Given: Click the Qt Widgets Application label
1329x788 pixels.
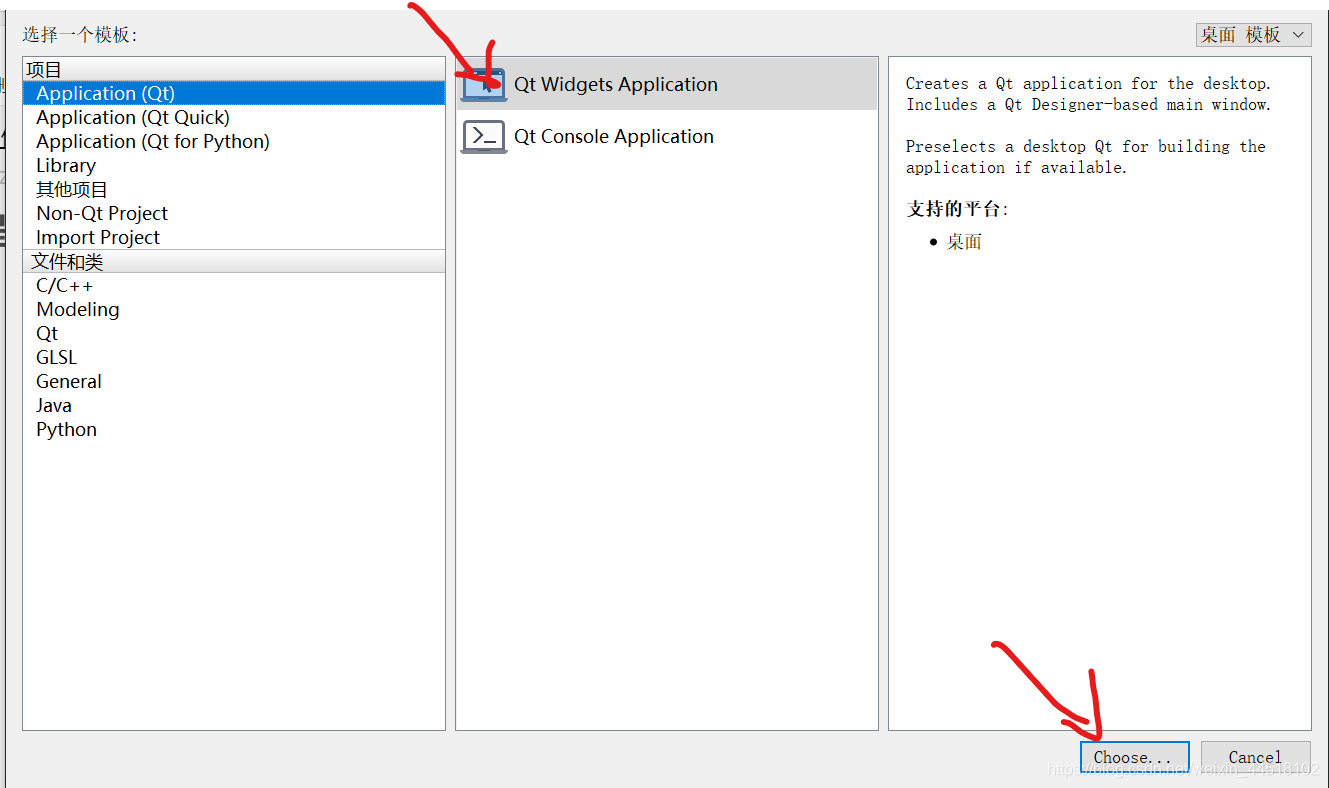Looking at the screenshot, I should (x=616, y=85).
